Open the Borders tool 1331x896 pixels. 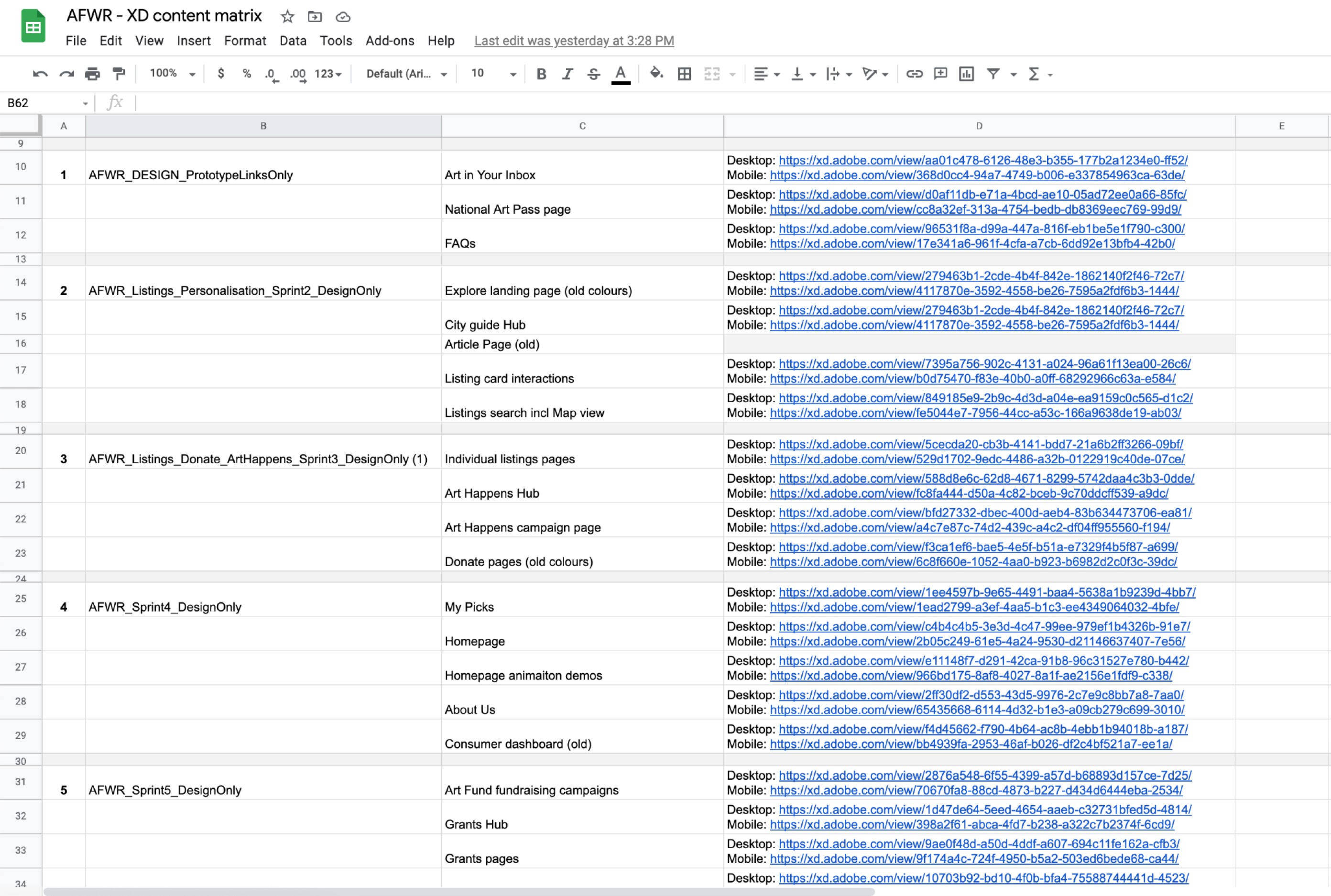(684, 74)
